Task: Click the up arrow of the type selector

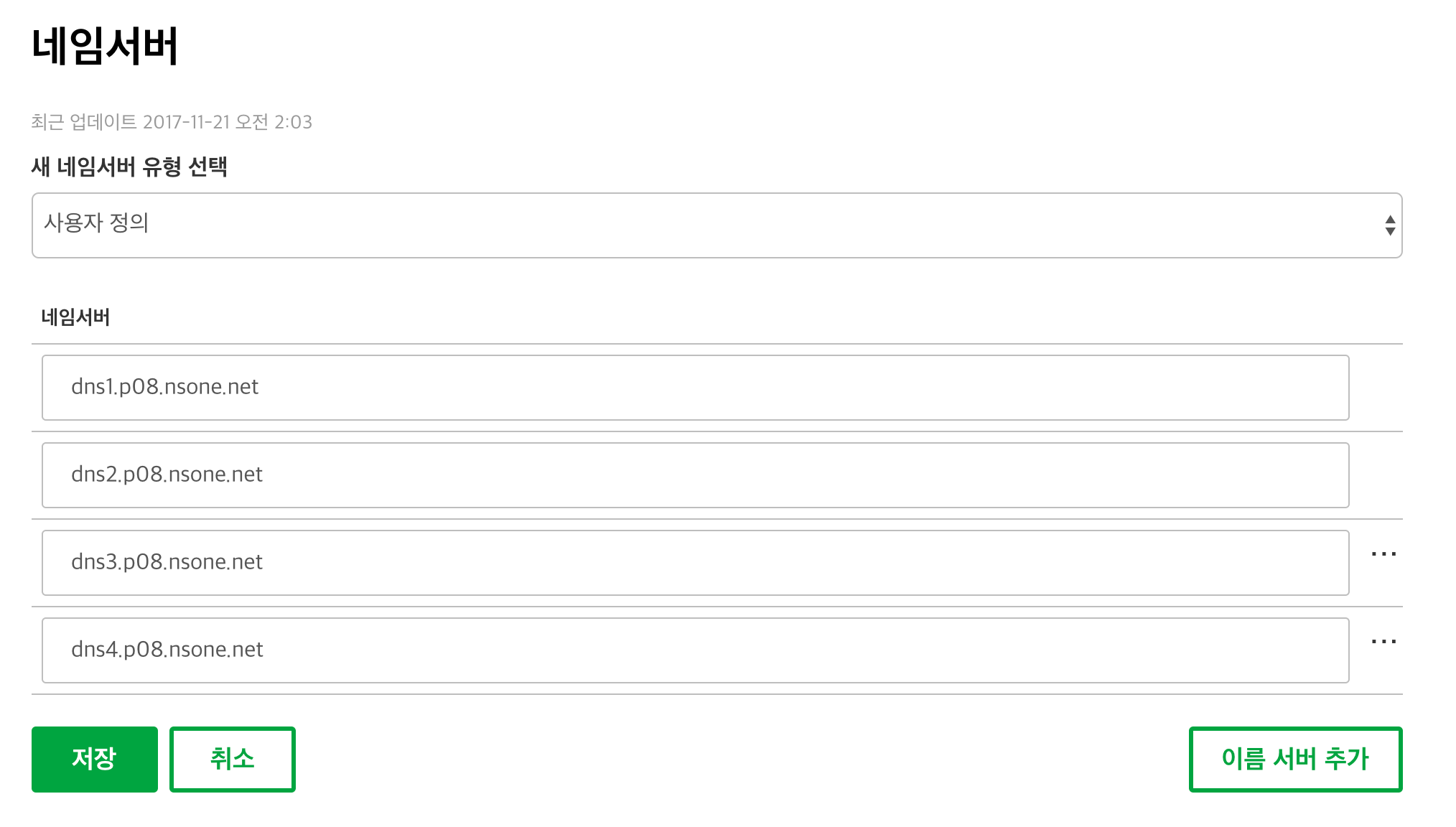Action: [x=1390, y=220]
